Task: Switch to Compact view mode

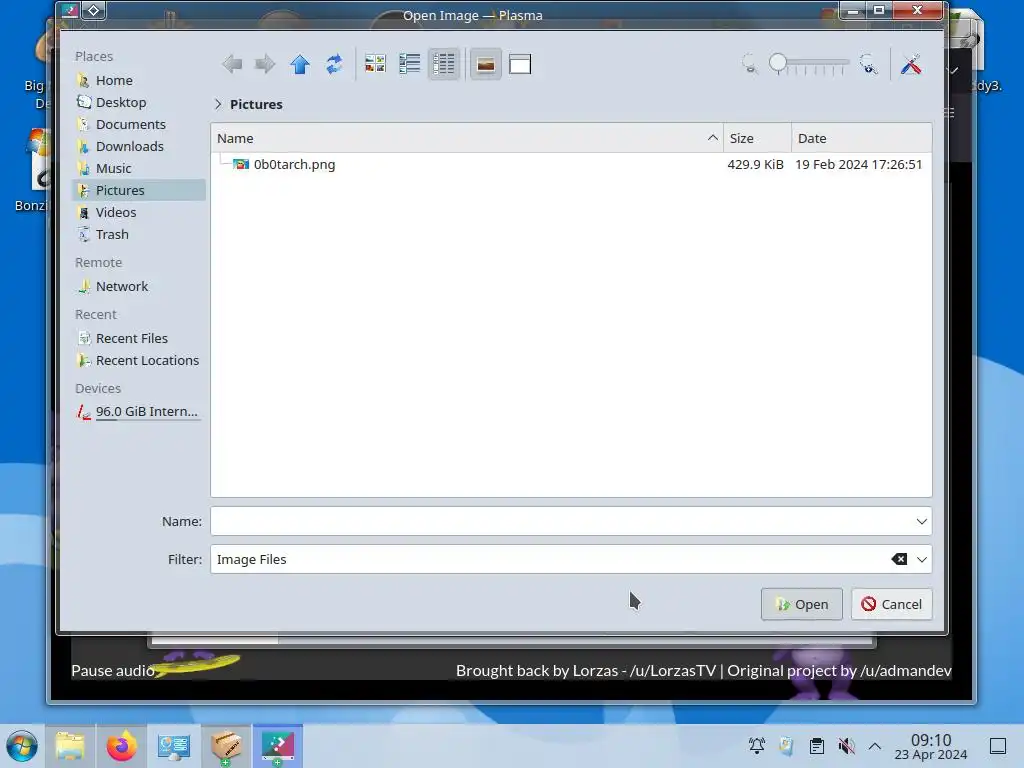Action: tap(409, 64)
